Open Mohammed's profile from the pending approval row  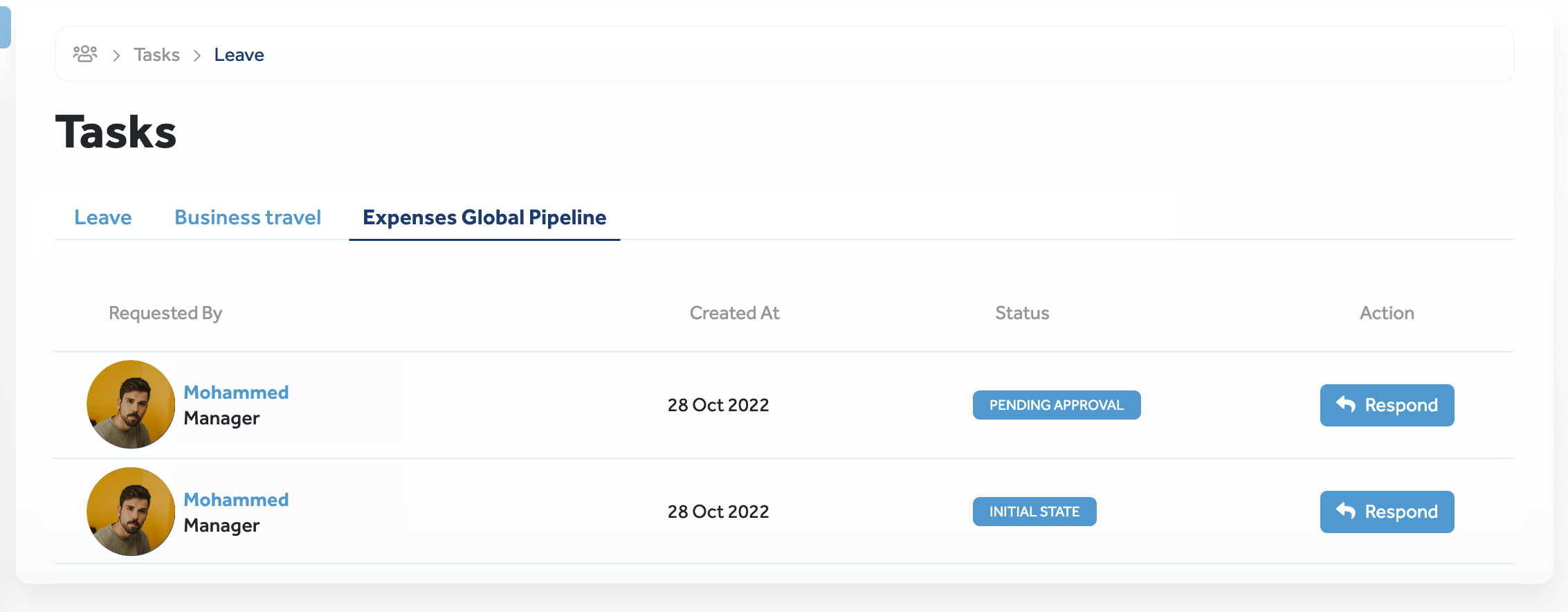tap(236, 393)
